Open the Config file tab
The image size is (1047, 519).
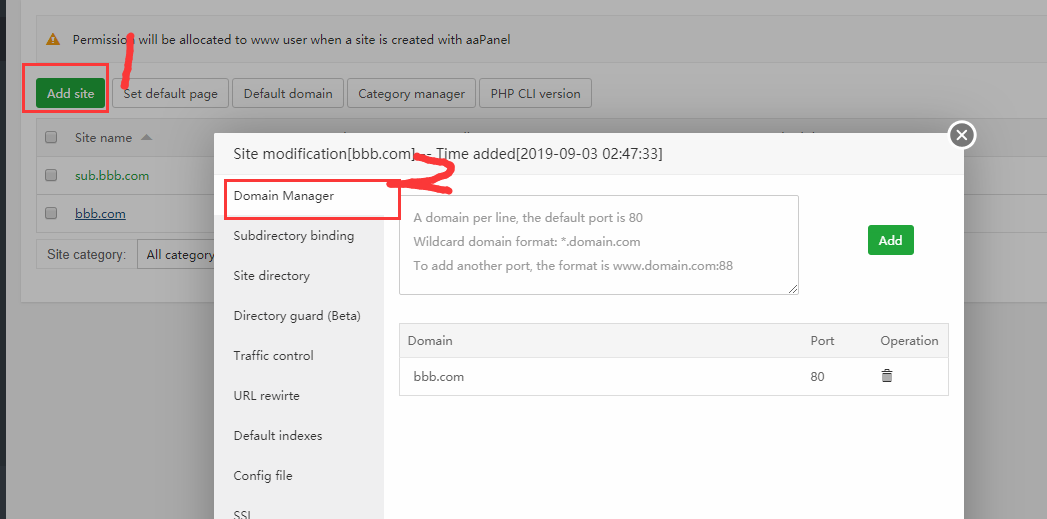pyautogui.click(x=263, y=476)
